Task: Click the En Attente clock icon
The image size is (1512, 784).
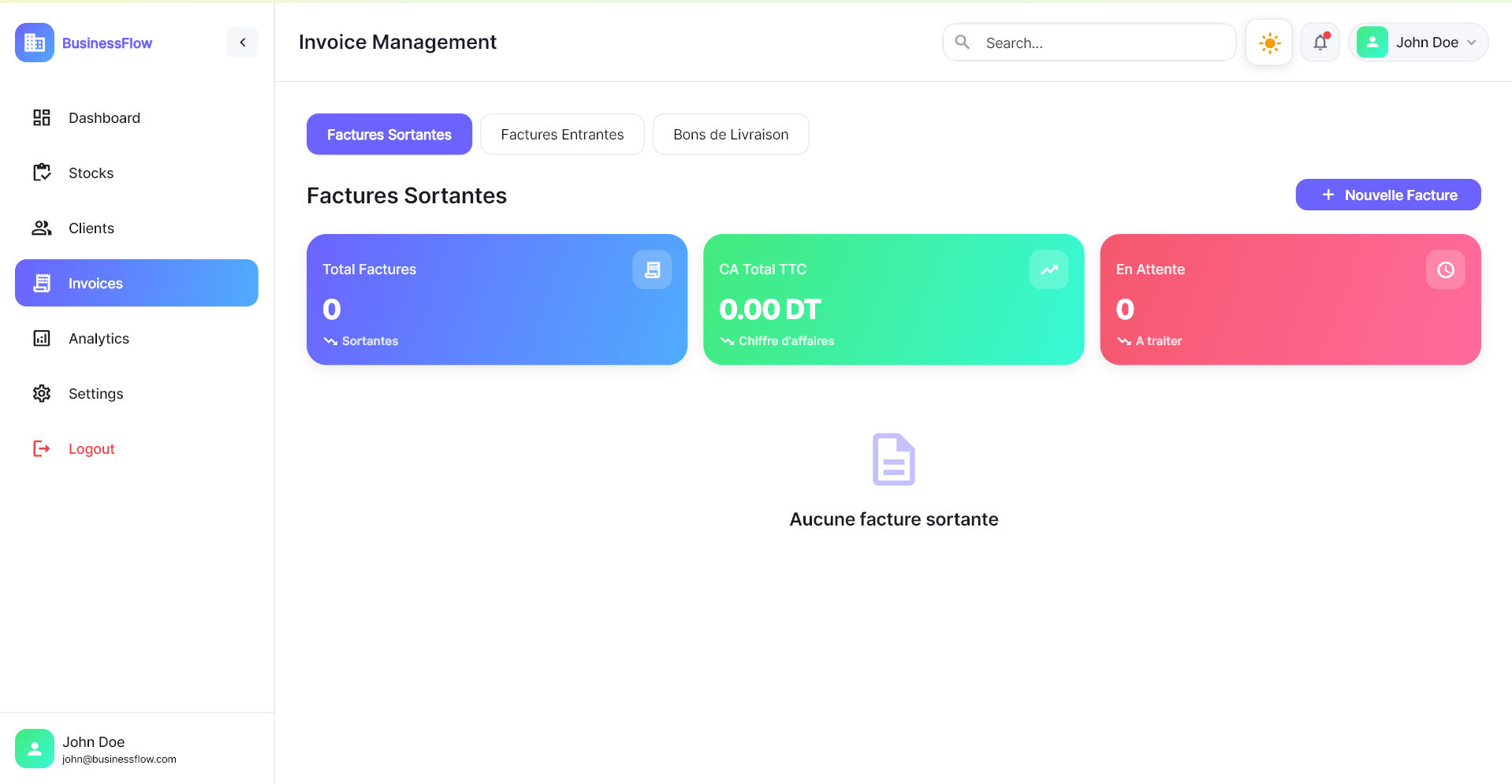Action: (x=1446, y=269)
